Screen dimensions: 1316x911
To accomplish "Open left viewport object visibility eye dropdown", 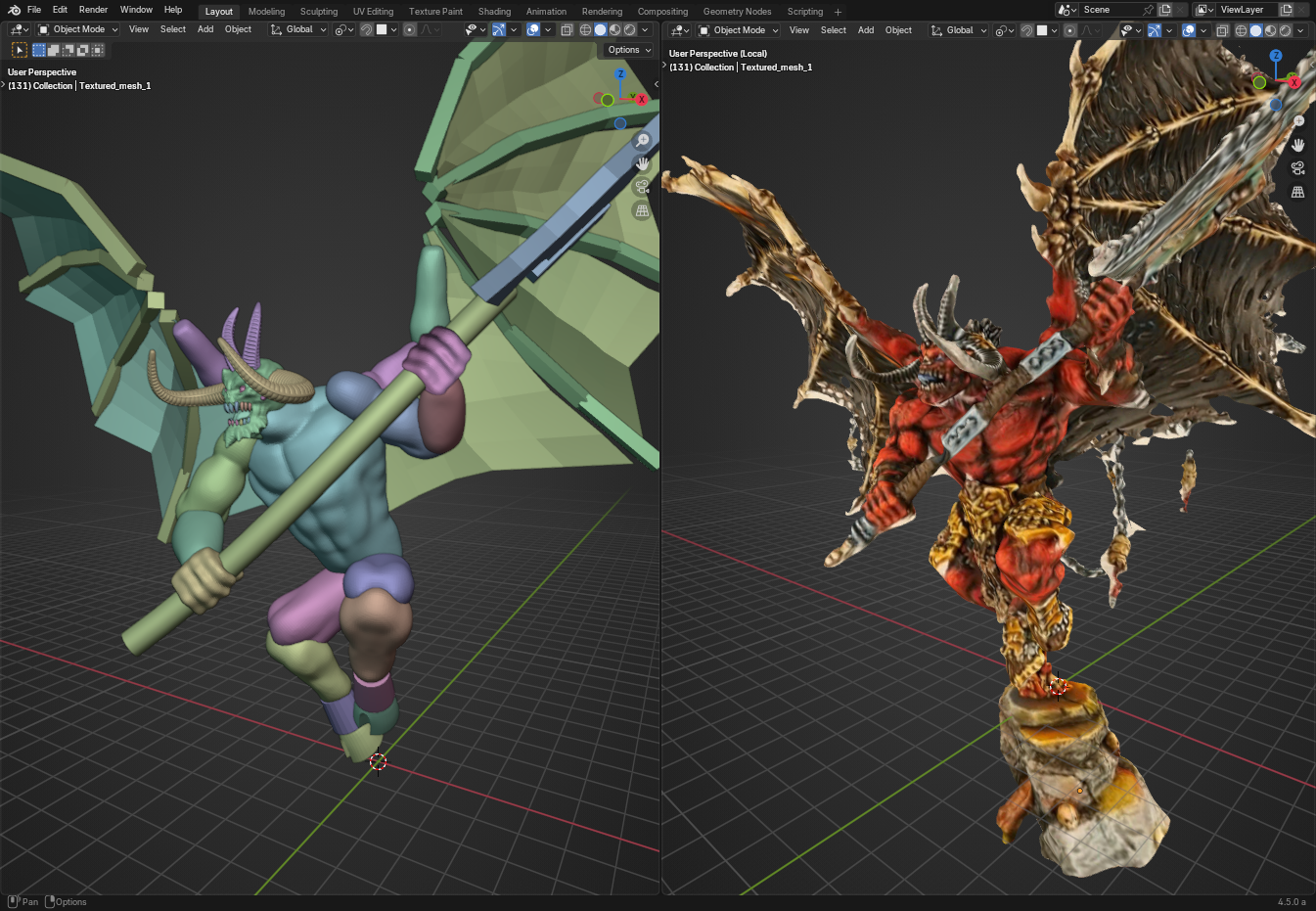I will (x=475, y=29).
